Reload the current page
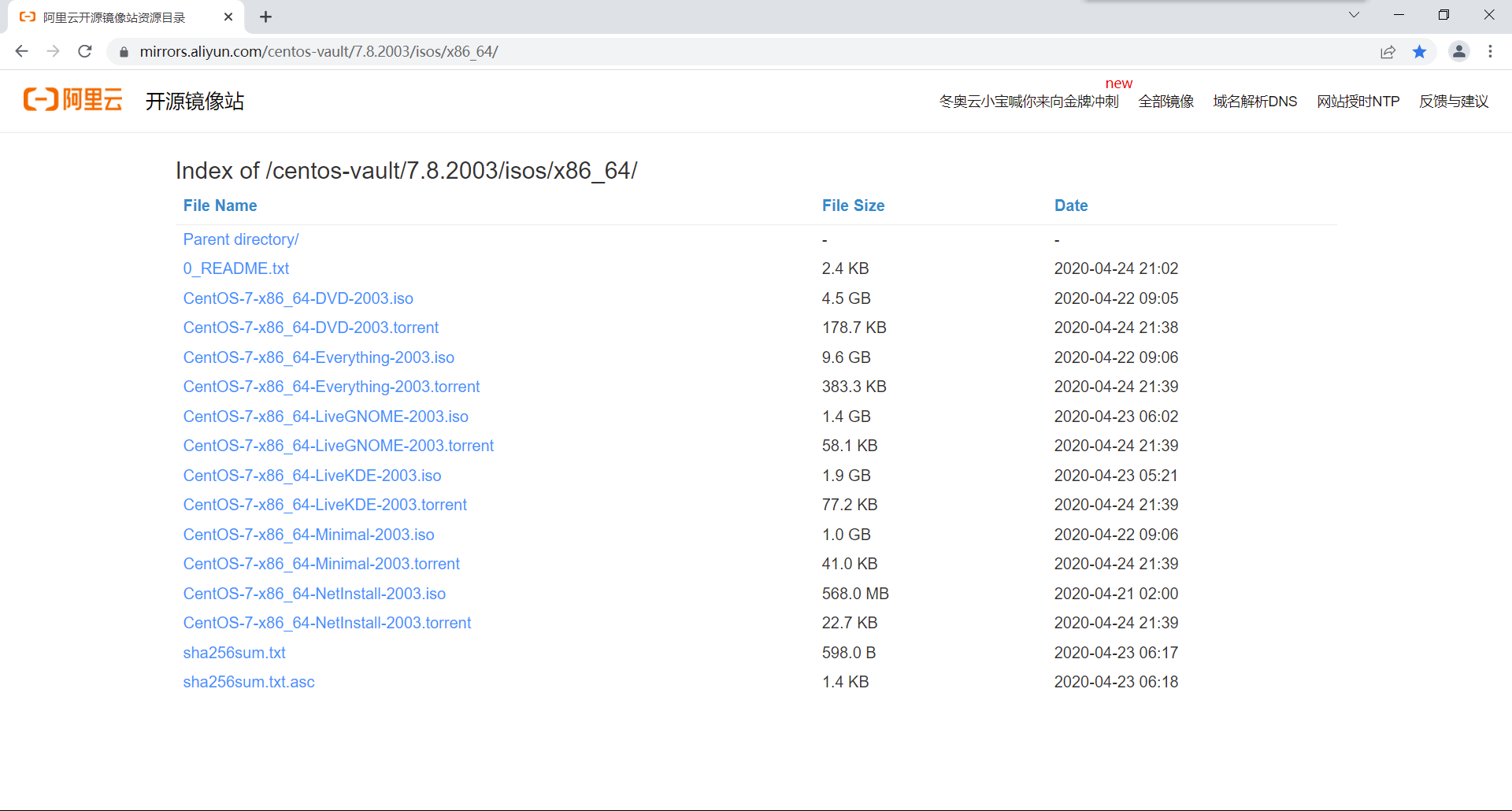 (x=84, y=51)
